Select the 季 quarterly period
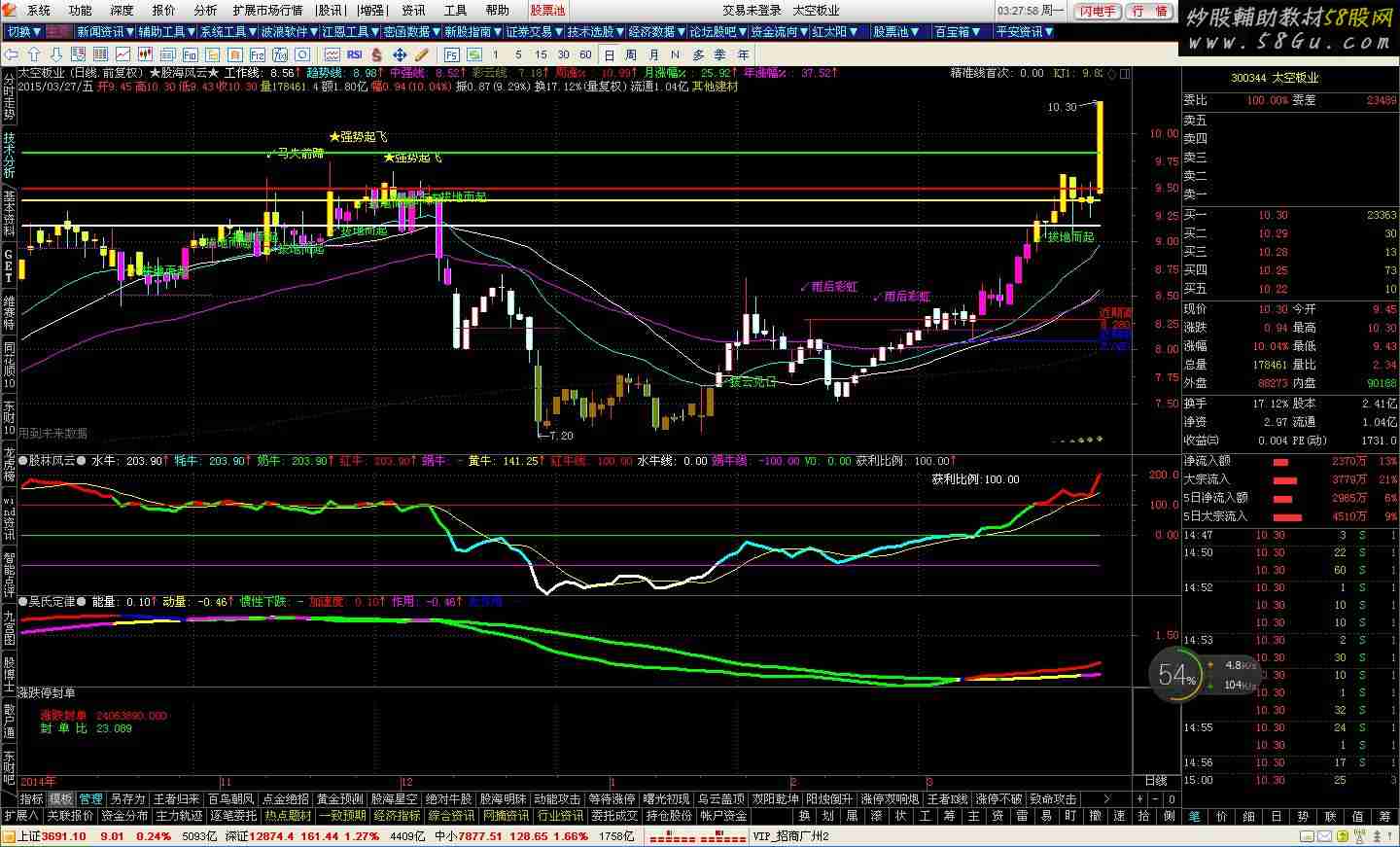The image size is (1400, 847). point(719,54)
